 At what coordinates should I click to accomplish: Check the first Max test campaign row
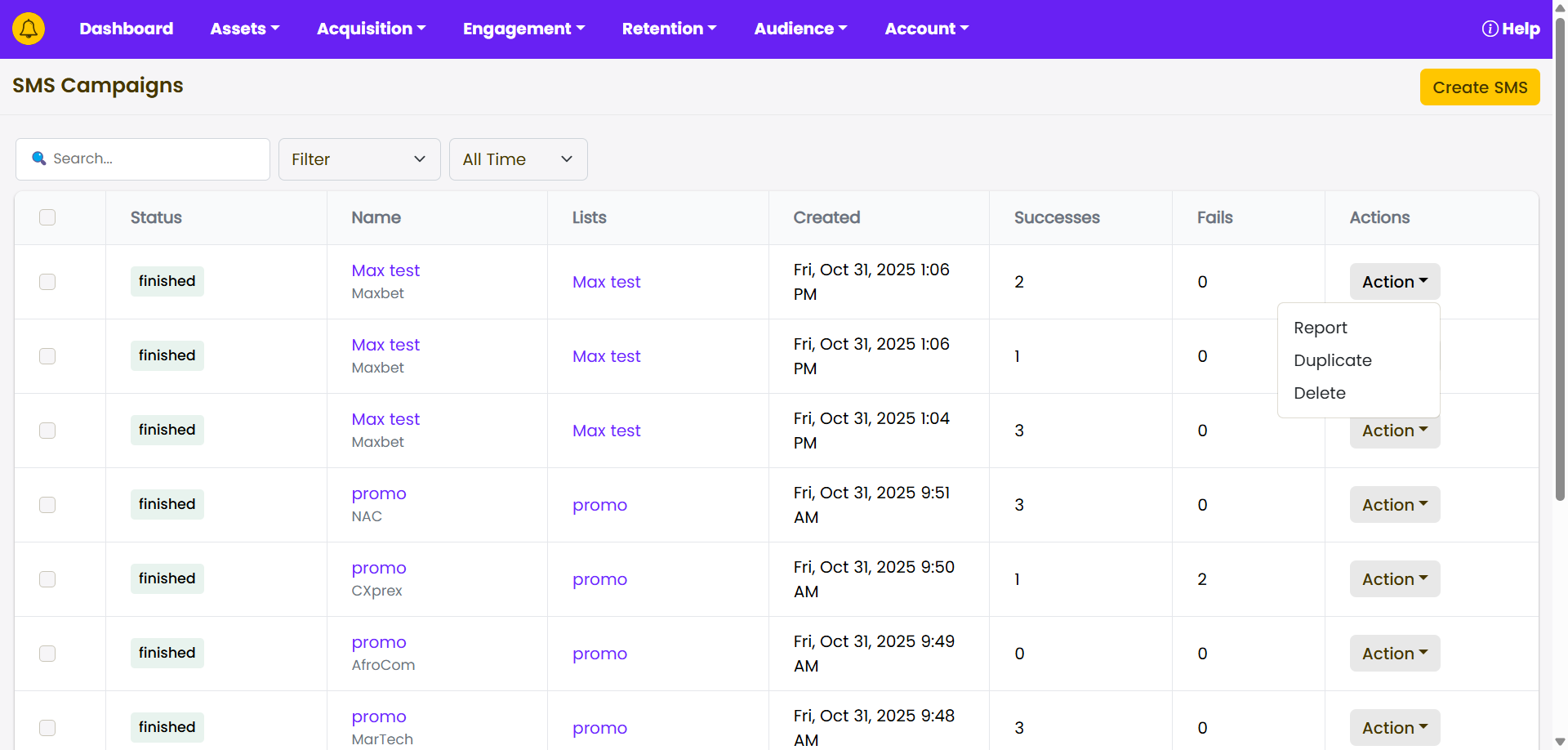tap(47, 282)
